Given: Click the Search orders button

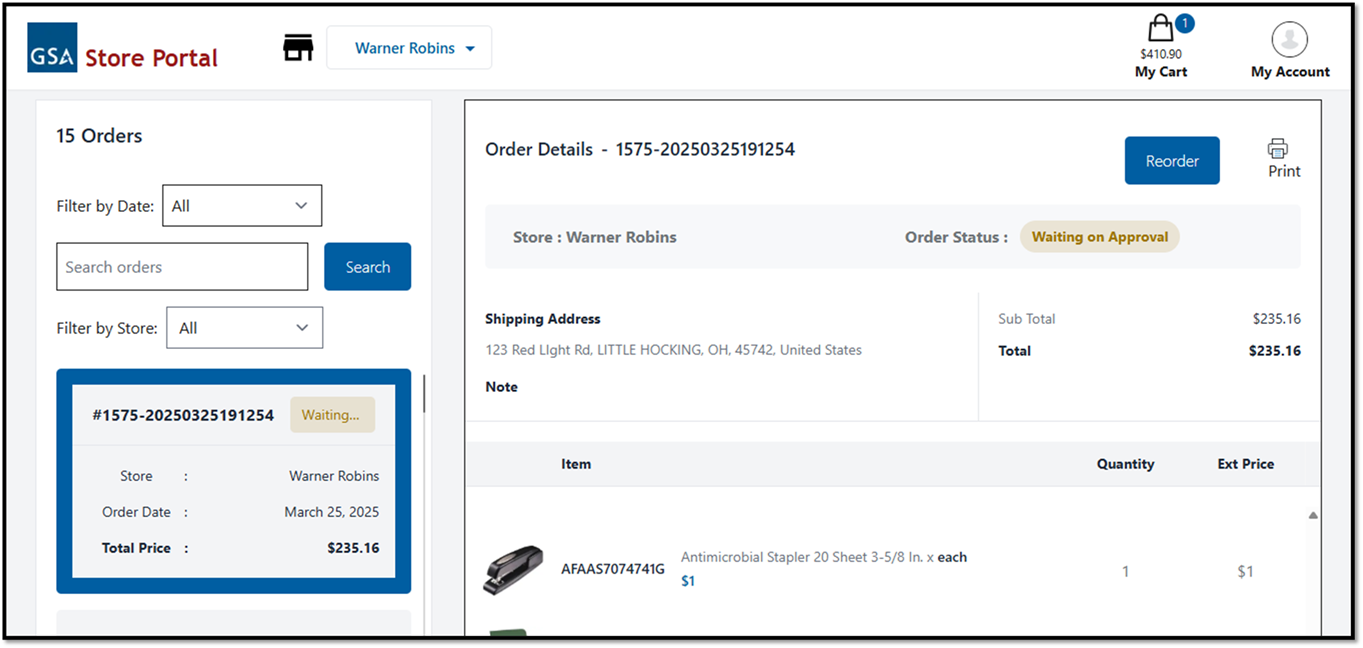Looking at the screenshot, I should pos(367,267).
